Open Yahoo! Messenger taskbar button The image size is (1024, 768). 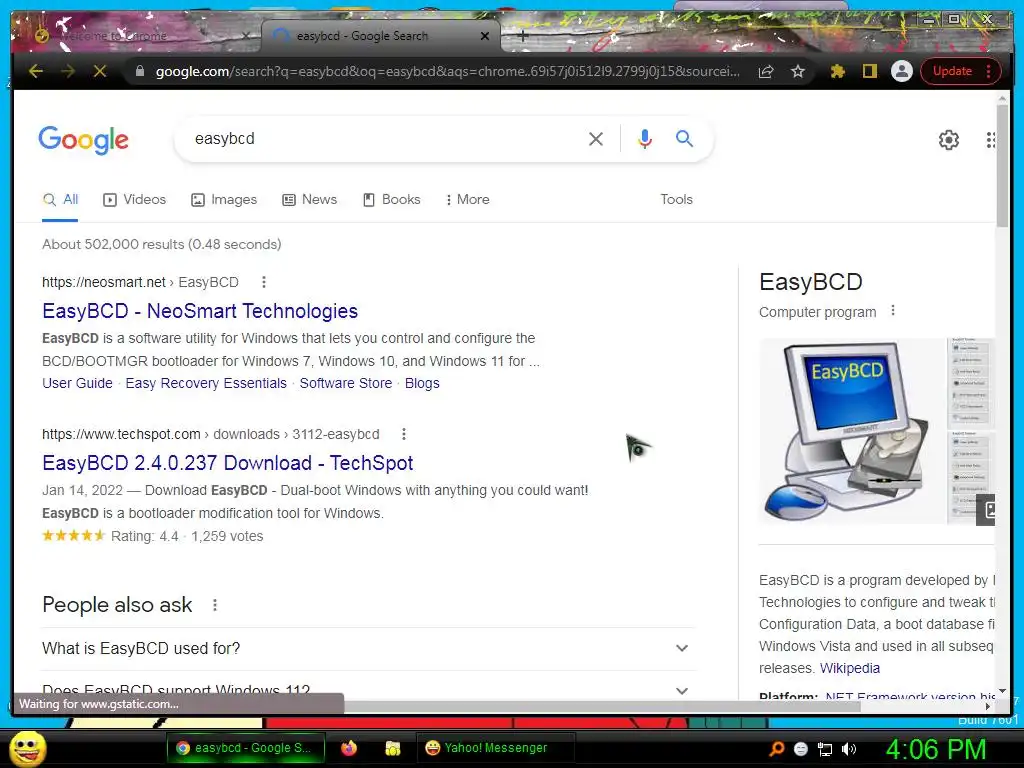[494, 748]
